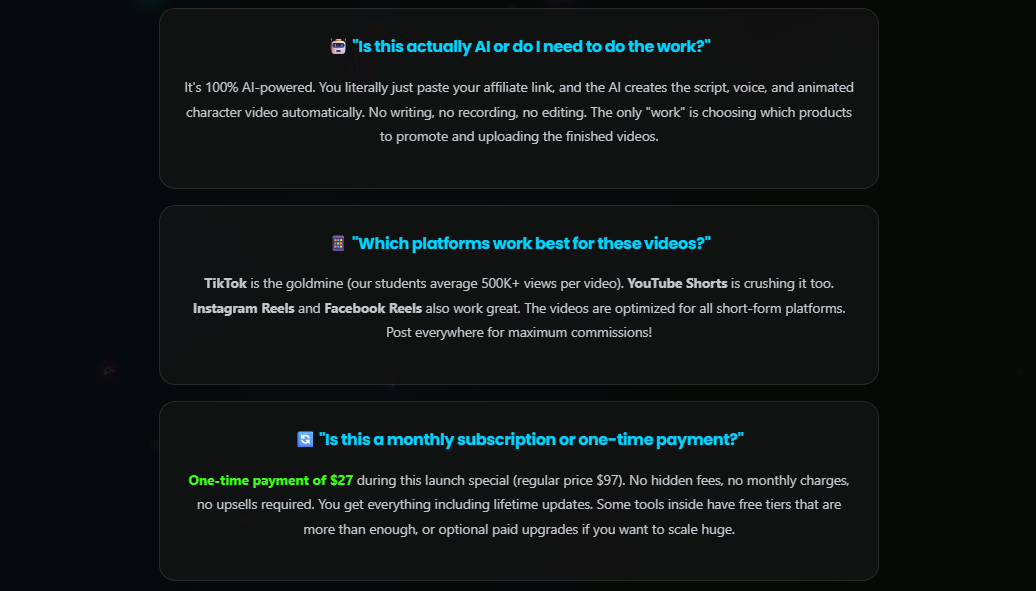Click the blue refresh arrows emoji icon
Viewport: 1036px width, 591px height.
(x=305, y=440)
